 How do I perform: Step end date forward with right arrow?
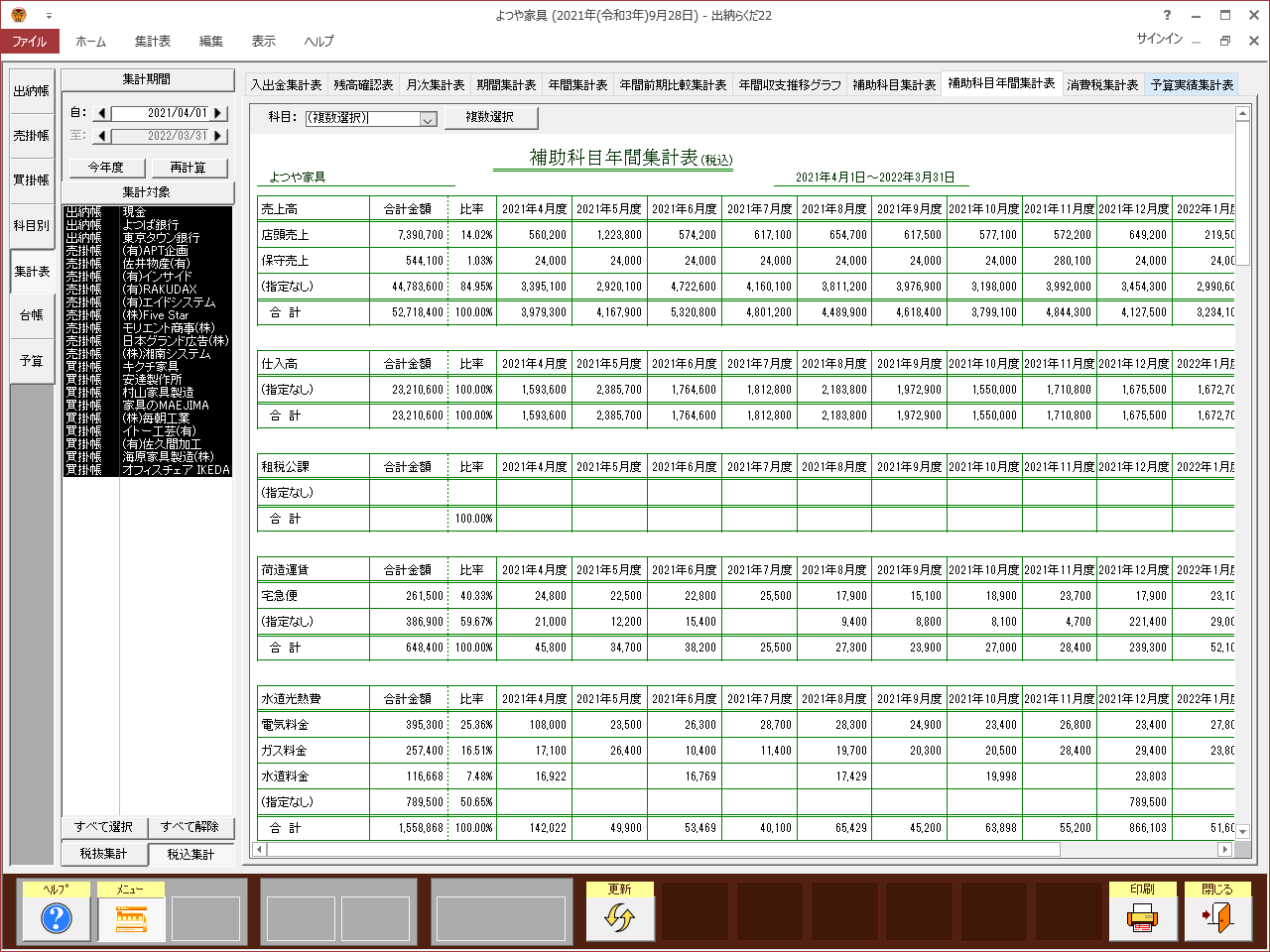tap(219, 136)
